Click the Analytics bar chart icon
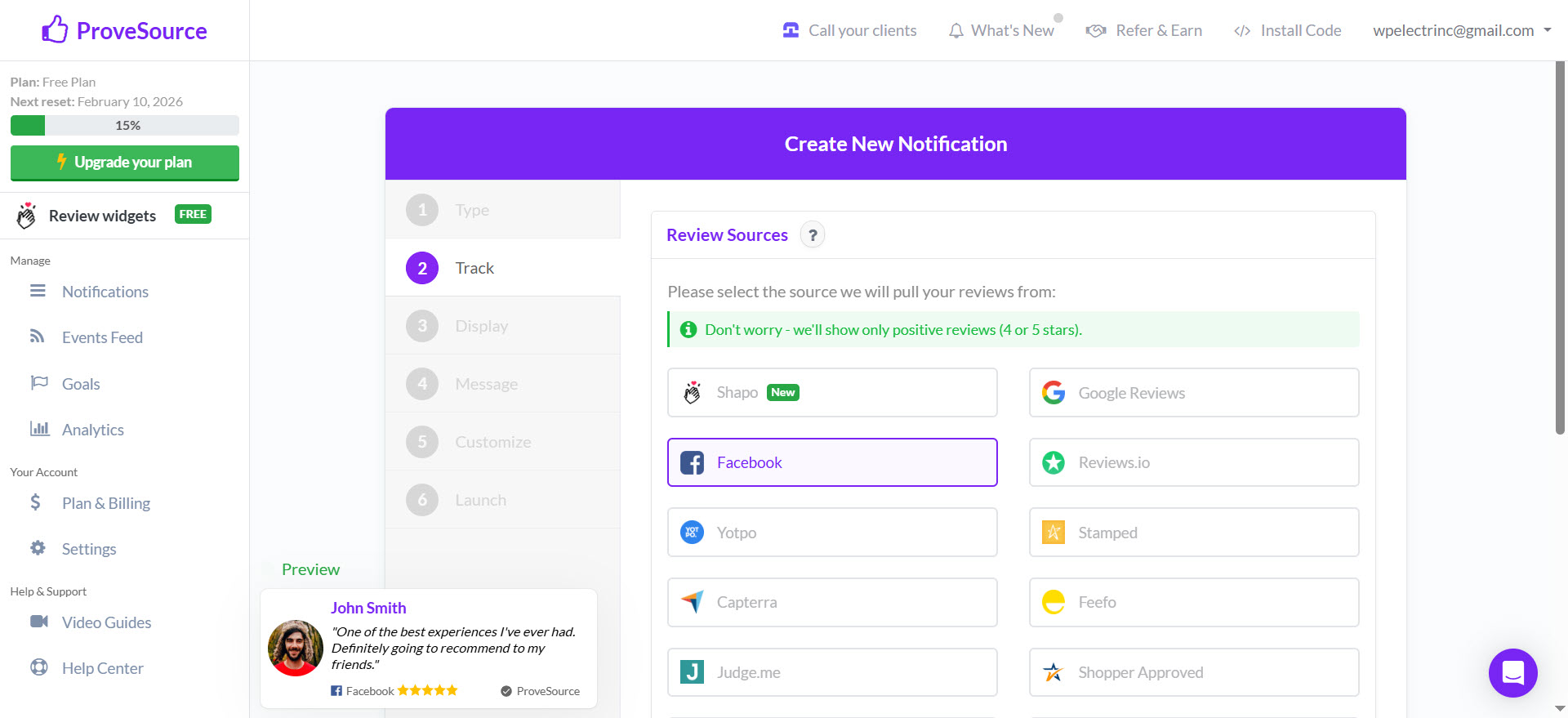 tap(39, 429)
